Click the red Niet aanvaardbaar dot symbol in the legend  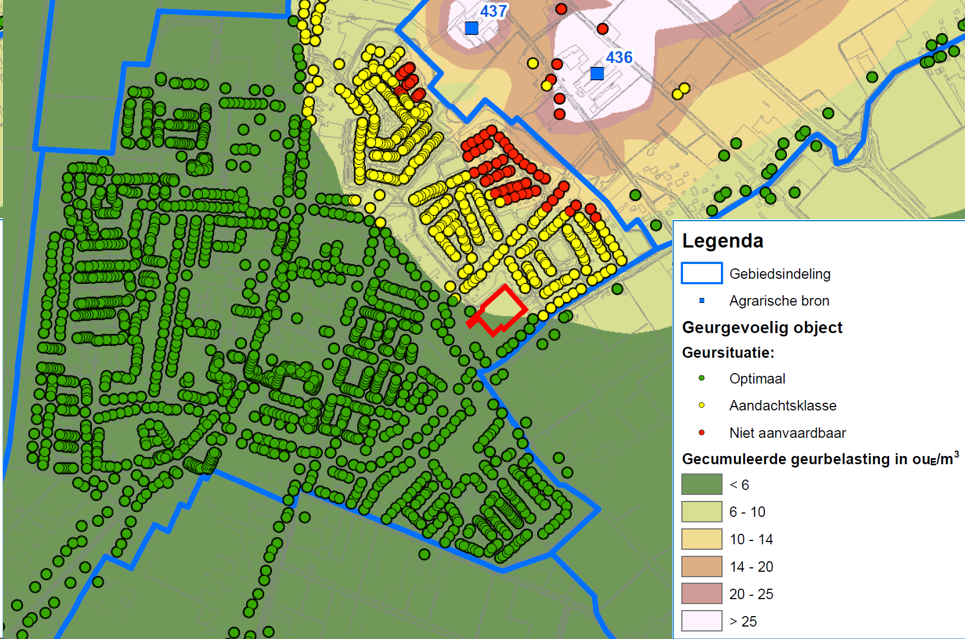point(700,434)
